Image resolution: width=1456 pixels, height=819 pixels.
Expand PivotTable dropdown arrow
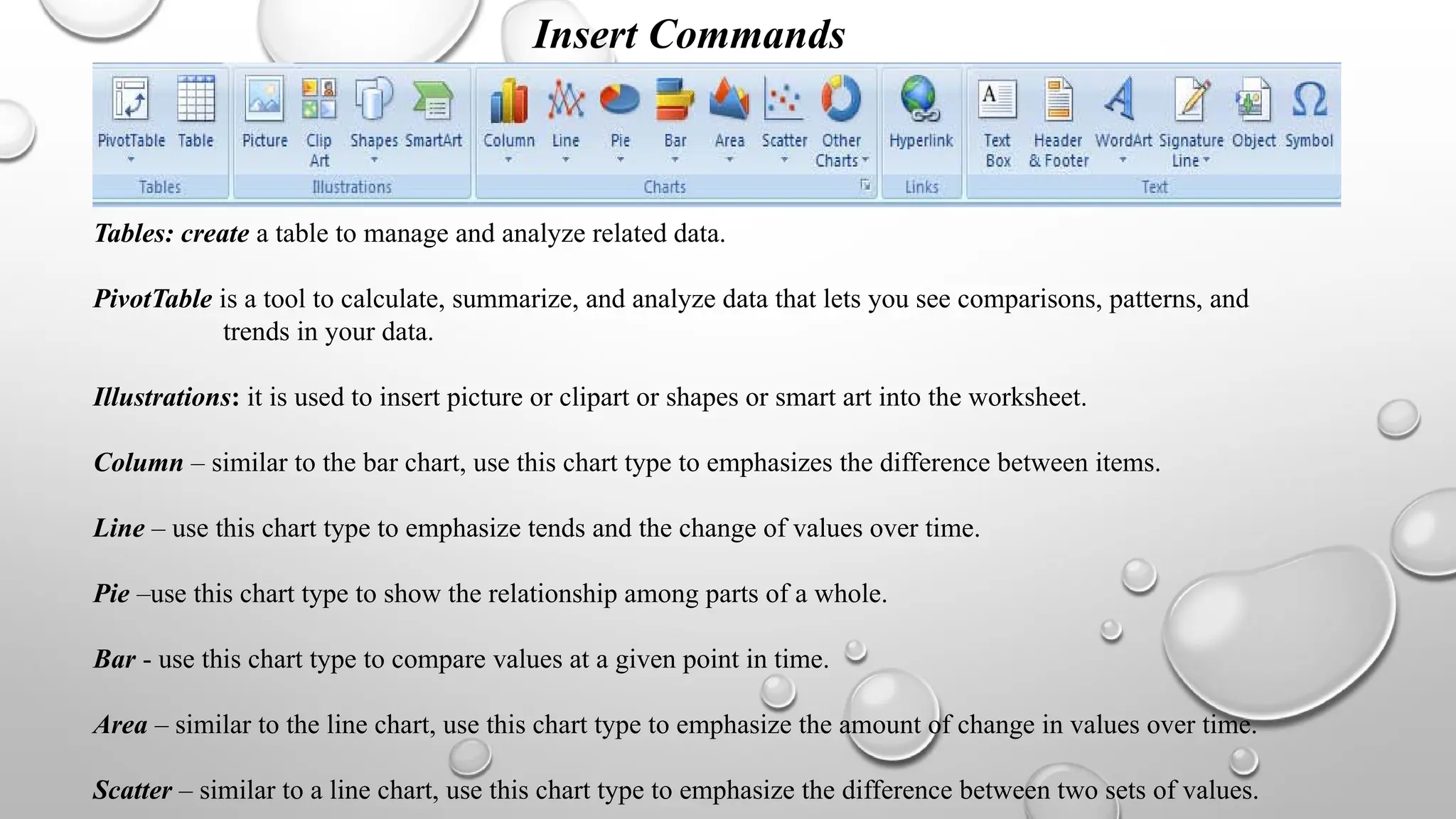(131, 160)
